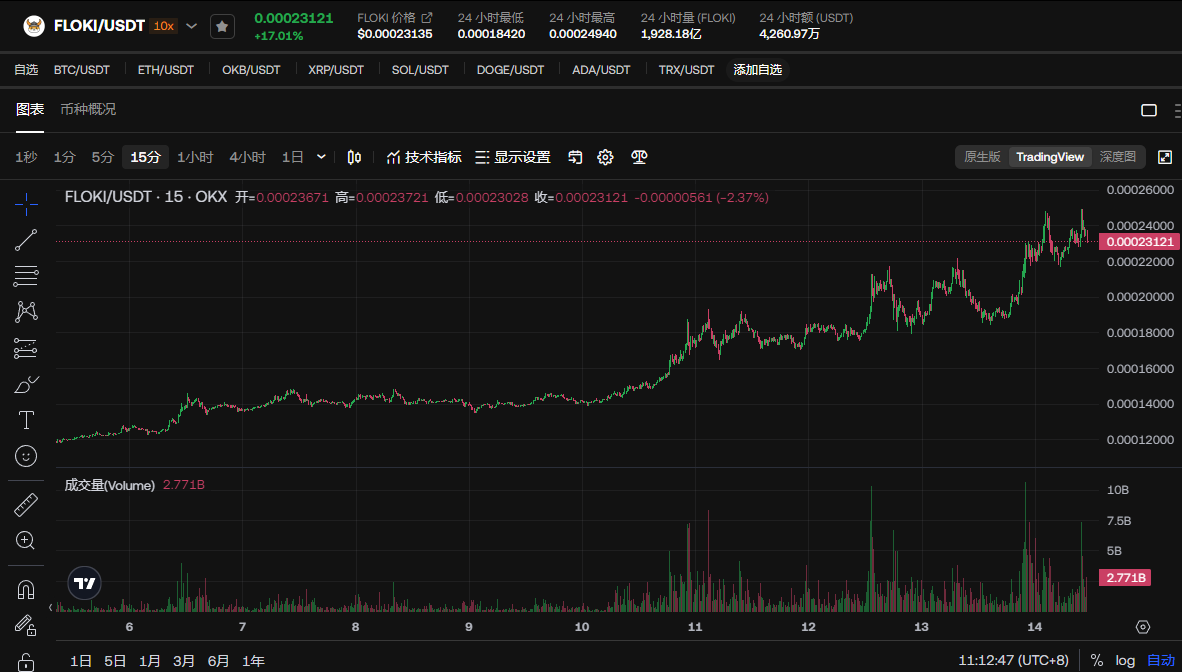Select the ruler measurement tool

[27, 504]
